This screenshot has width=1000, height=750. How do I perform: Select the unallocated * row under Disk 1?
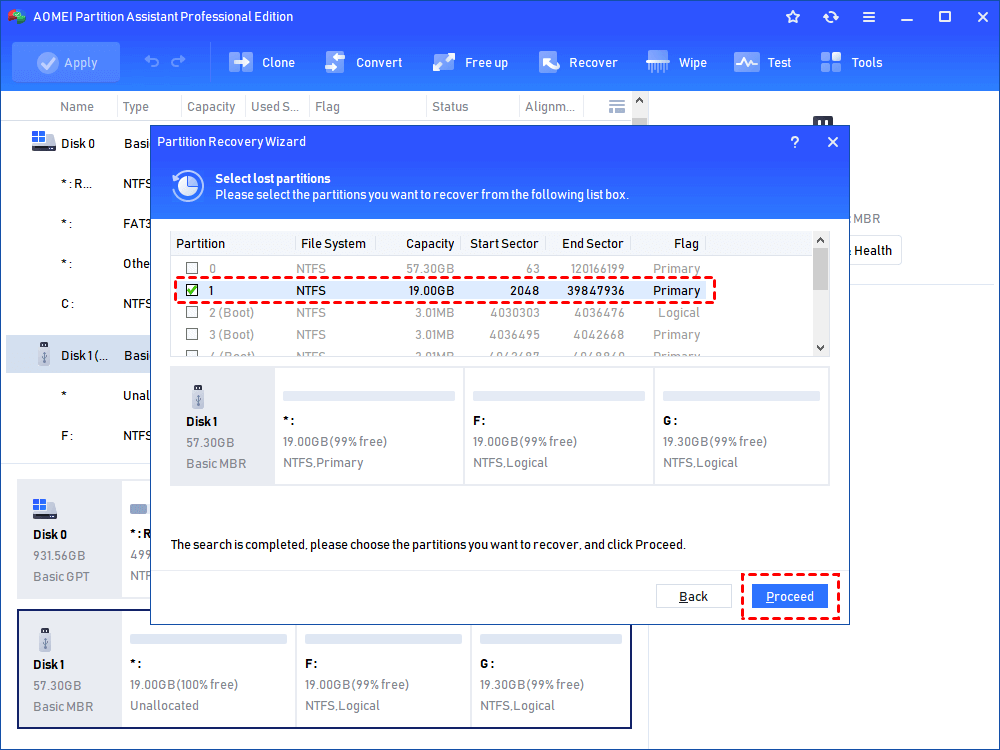point(78,395)
